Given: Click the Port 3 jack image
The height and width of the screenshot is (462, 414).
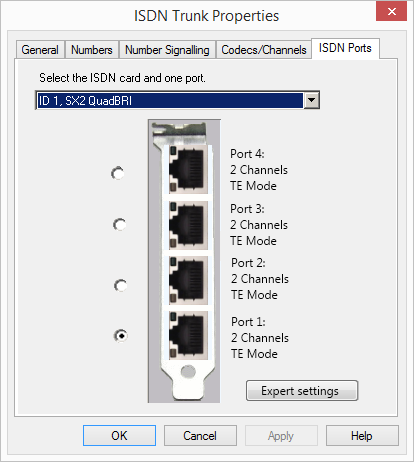Looking at the screenshot, I should click(188, 225).
